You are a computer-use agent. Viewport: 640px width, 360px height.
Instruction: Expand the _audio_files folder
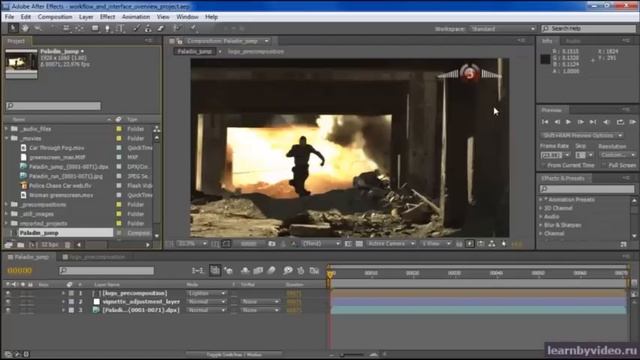[x=7, y=129]
